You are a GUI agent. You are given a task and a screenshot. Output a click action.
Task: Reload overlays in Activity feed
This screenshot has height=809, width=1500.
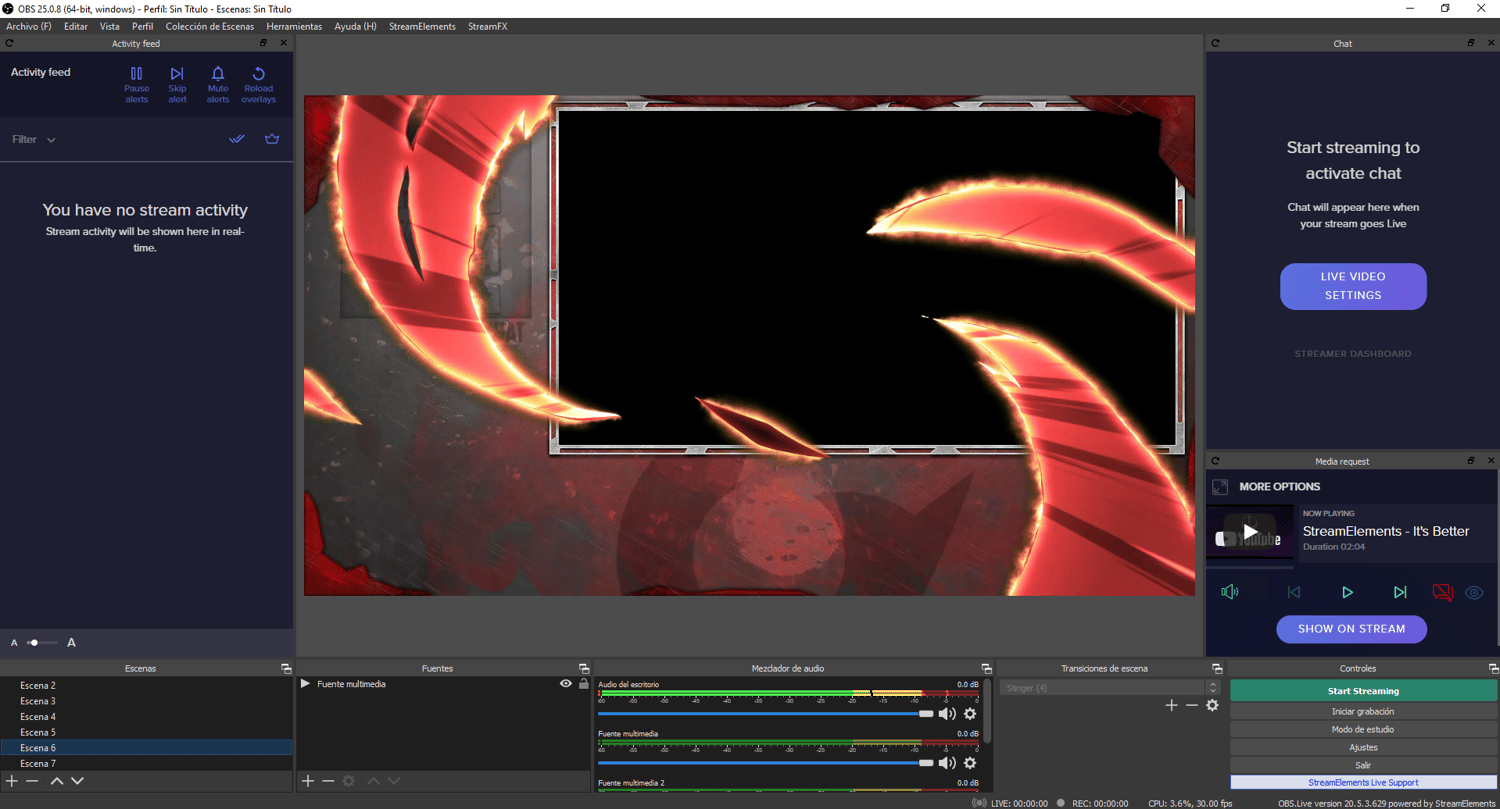click(258, 84)
